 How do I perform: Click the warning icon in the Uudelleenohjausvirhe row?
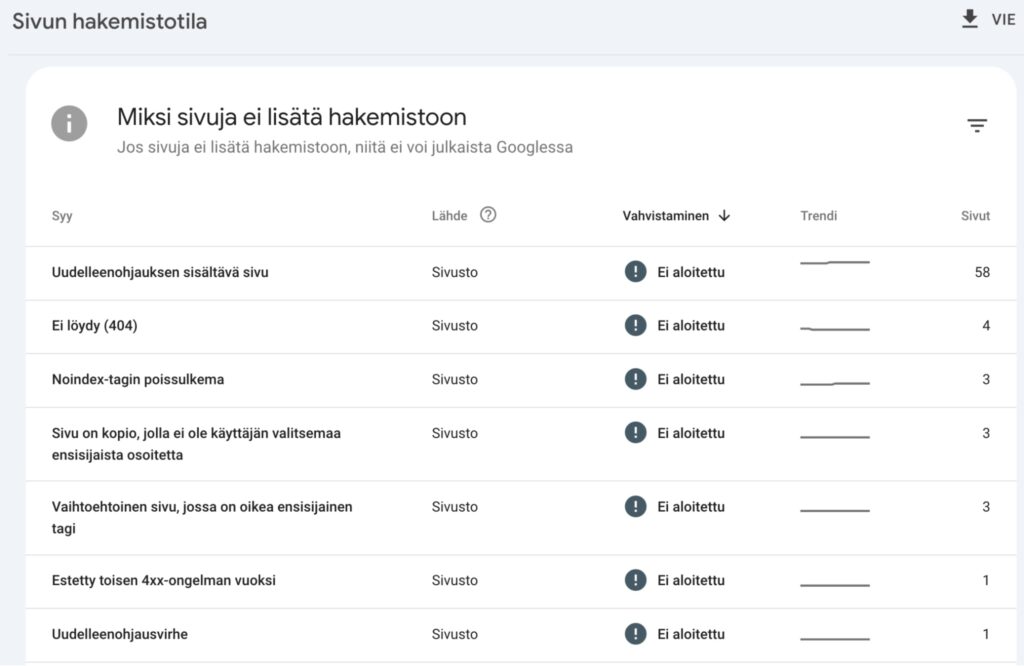pyautogui.click(x=635, y=634)
